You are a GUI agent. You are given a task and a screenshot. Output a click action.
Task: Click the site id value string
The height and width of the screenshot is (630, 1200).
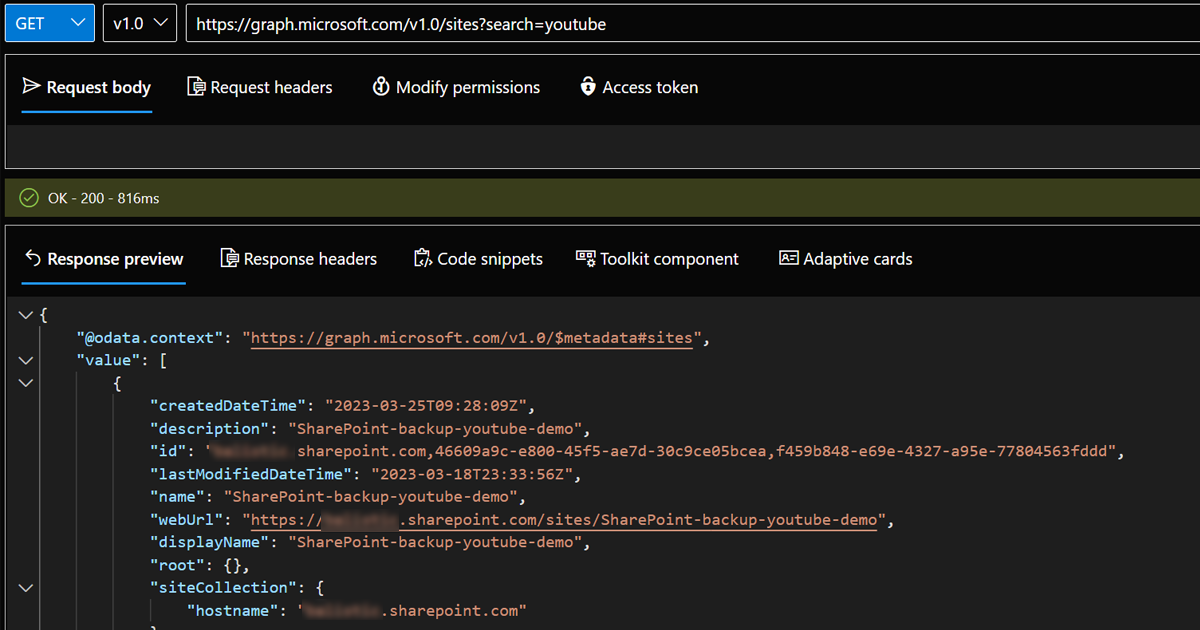tap(663, 451)
